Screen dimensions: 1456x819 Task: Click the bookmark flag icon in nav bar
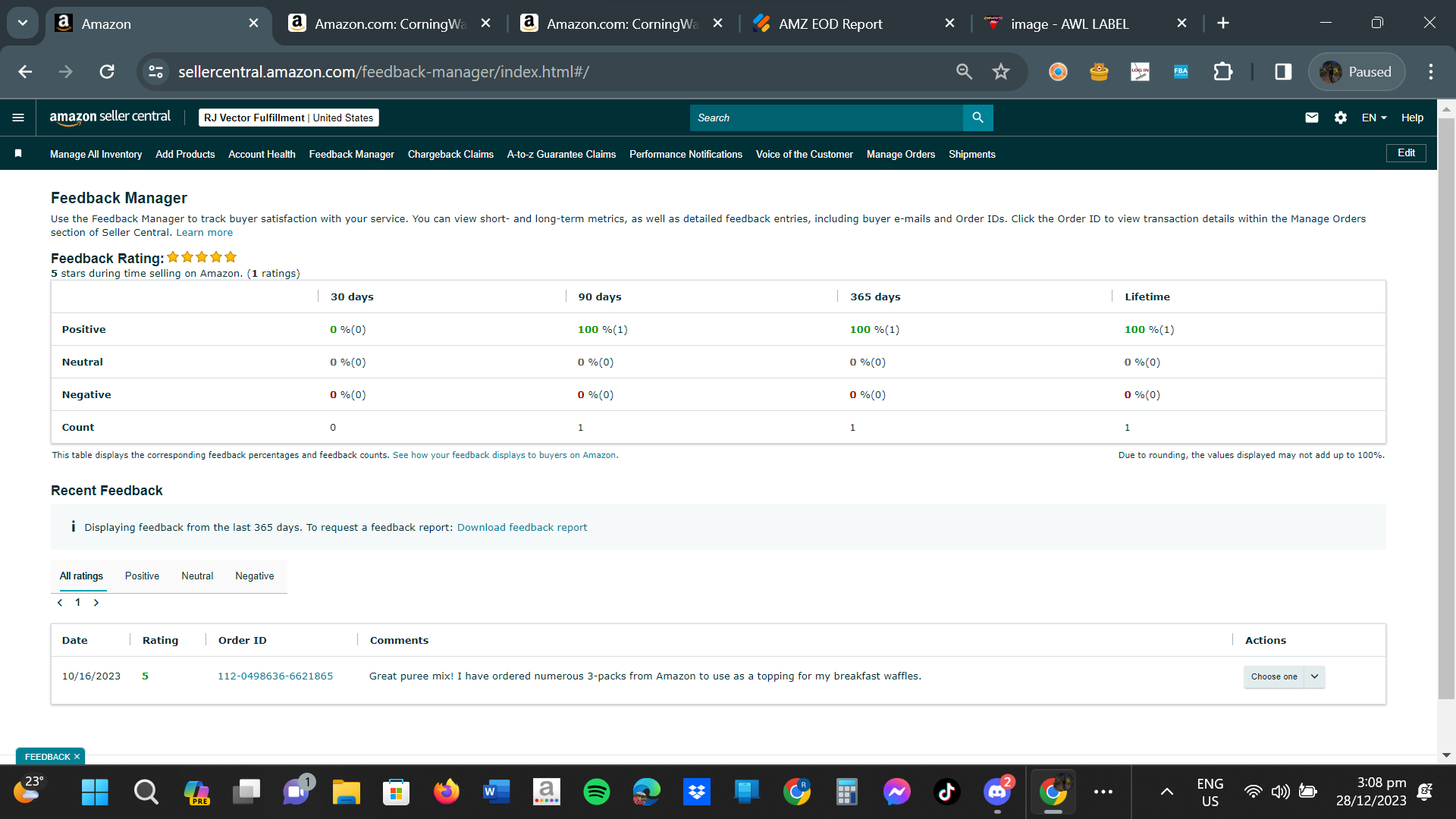[18, 154]
